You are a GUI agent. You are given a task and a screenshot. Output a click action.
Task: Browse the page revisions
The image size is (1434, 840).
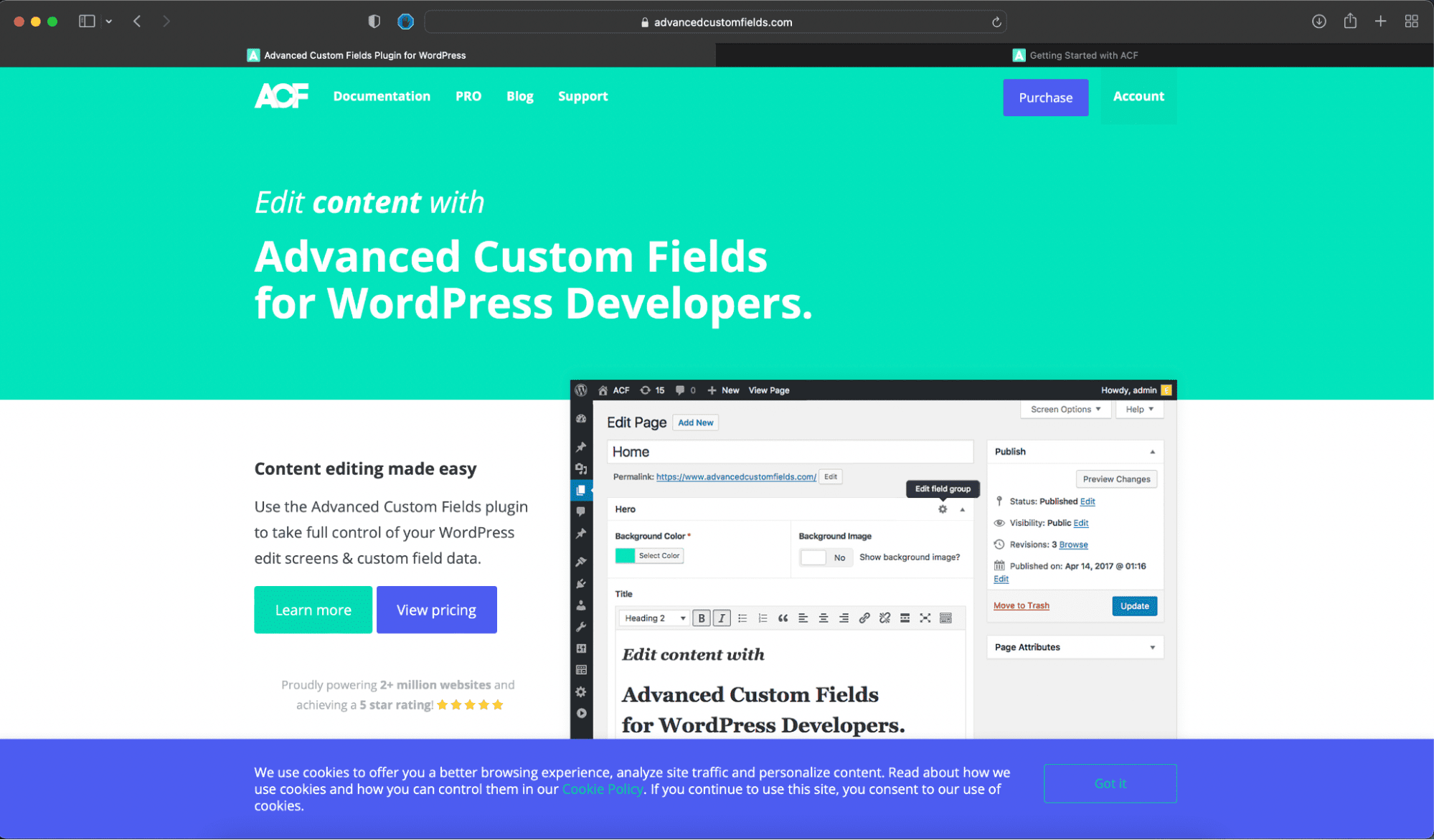click(x=1073, y=544)
